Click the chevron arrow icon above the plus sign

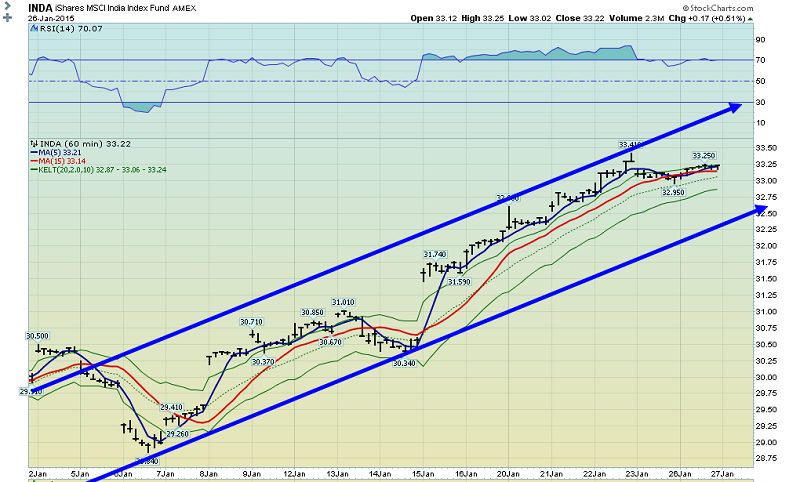pos(7,6)
